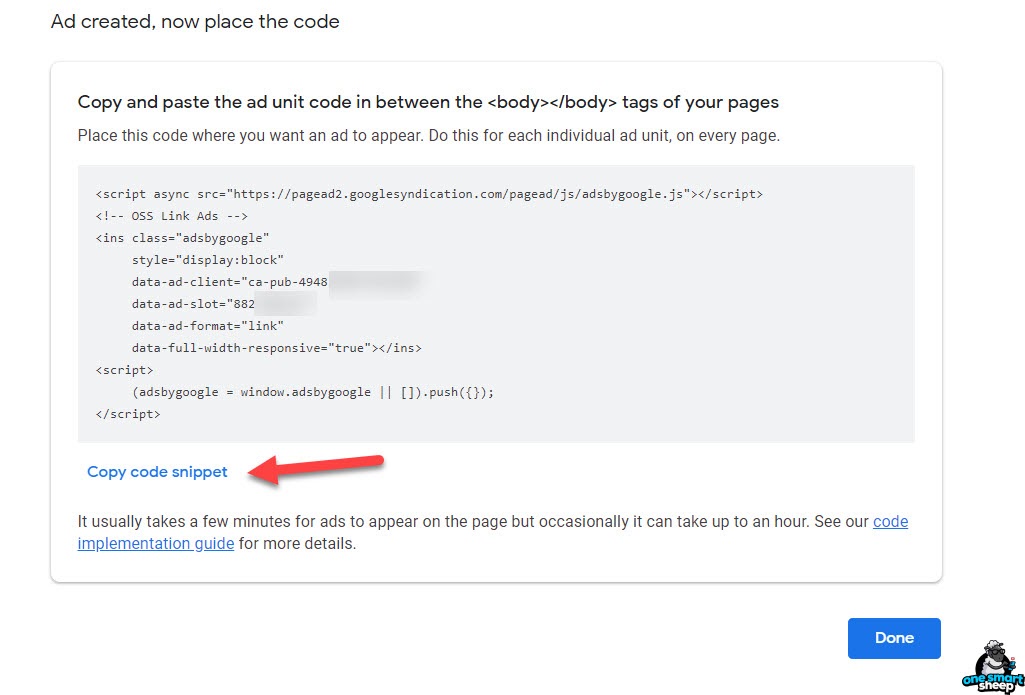This screenshot has width=1025, height=695.
Task: Click the data-ad-format link line
Action: pyautogui.click(x=207, y=326)
